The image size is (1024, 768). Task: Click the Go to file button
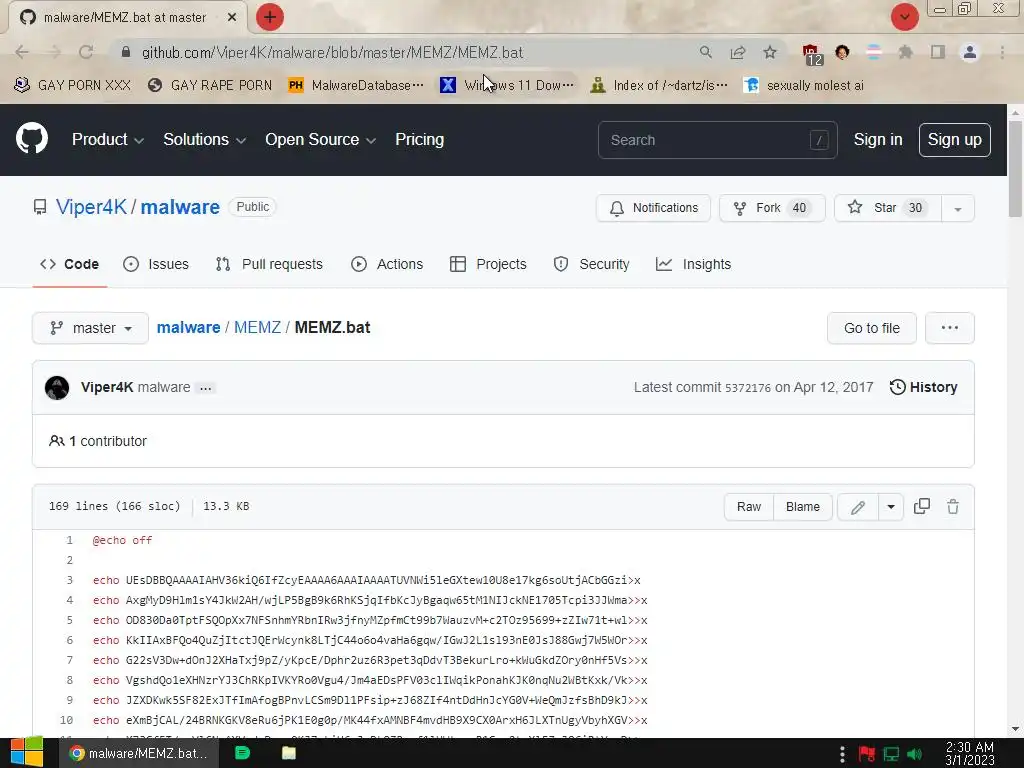tap(872, 328)
